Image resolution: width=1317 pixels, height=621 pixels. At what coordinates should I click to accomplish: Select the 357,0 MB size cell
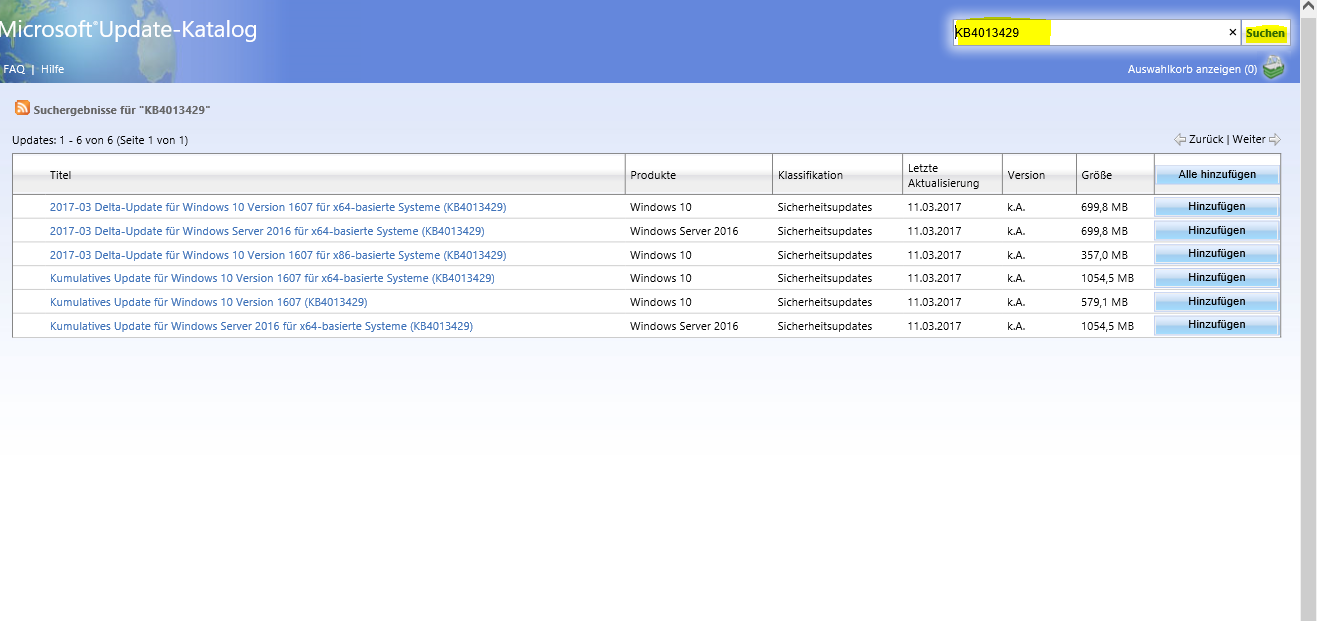pyautogui.click(x=1104, y=255)
